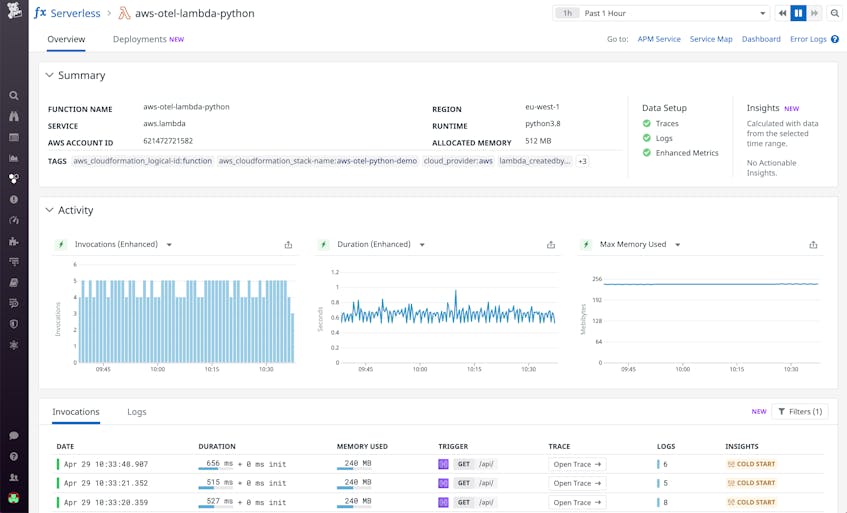Click the zoom magnifier next to time controls
This screenshot has height=513, width=847.
[x=835, y=13]
